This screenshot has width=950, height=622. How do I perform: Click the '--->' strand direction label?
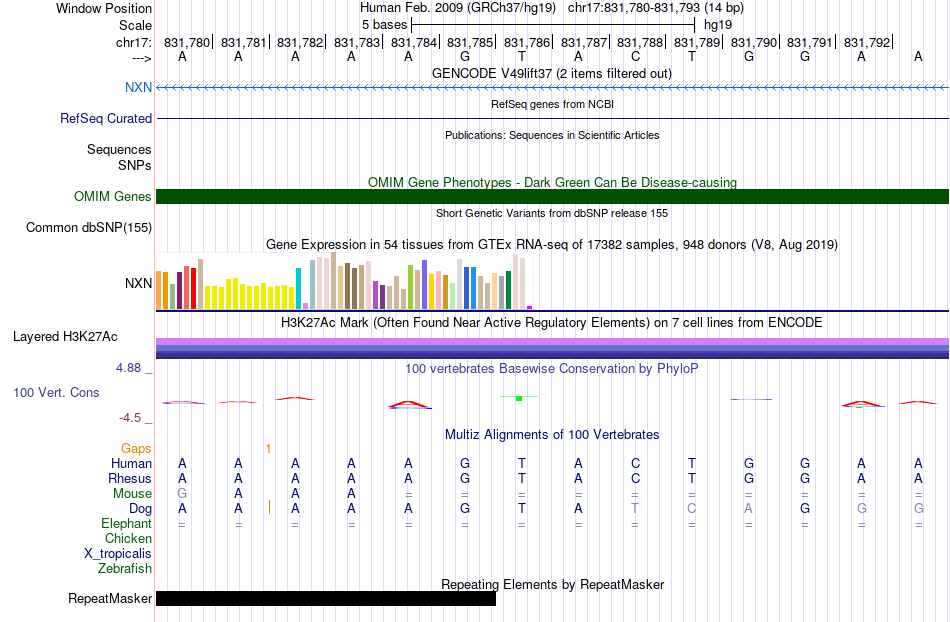(x=142, y=59)
